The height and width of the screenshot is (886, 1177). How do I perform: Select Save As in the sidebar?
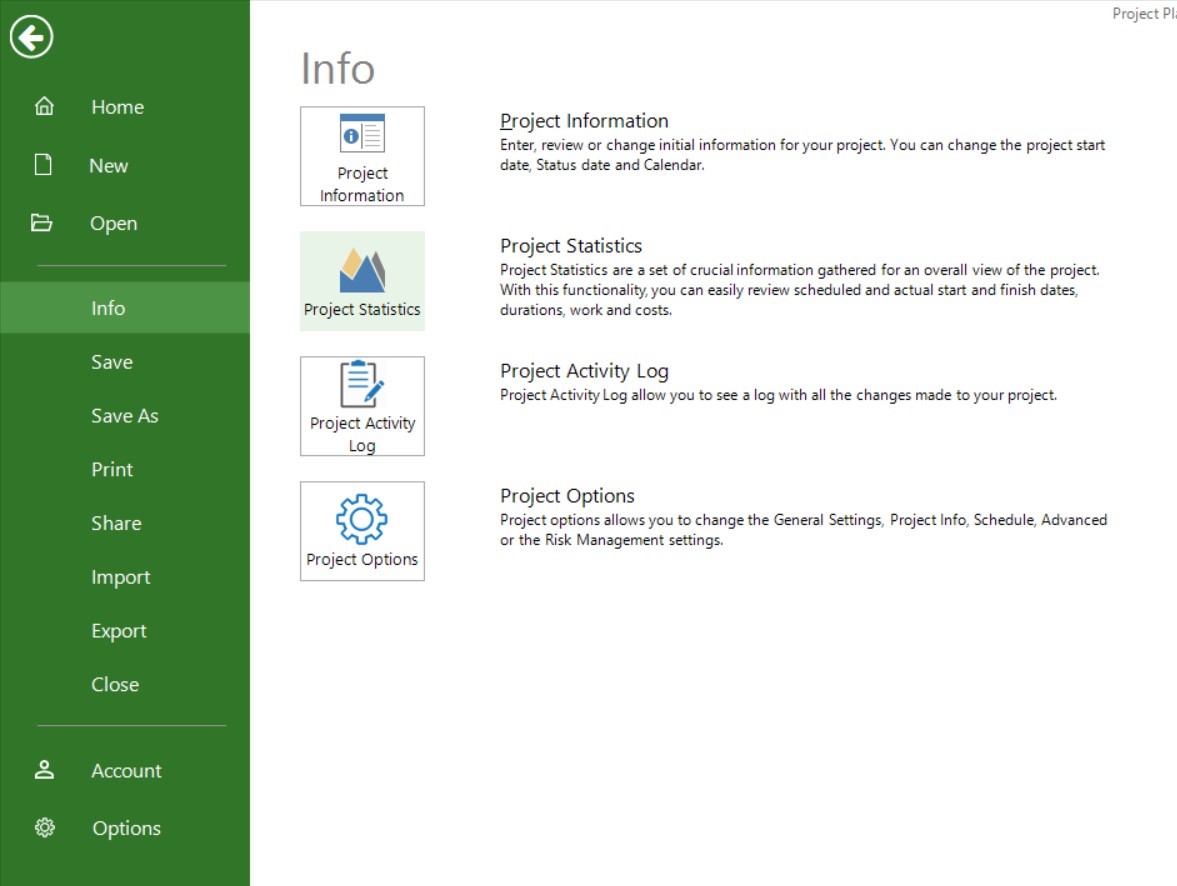coord(124,416)
